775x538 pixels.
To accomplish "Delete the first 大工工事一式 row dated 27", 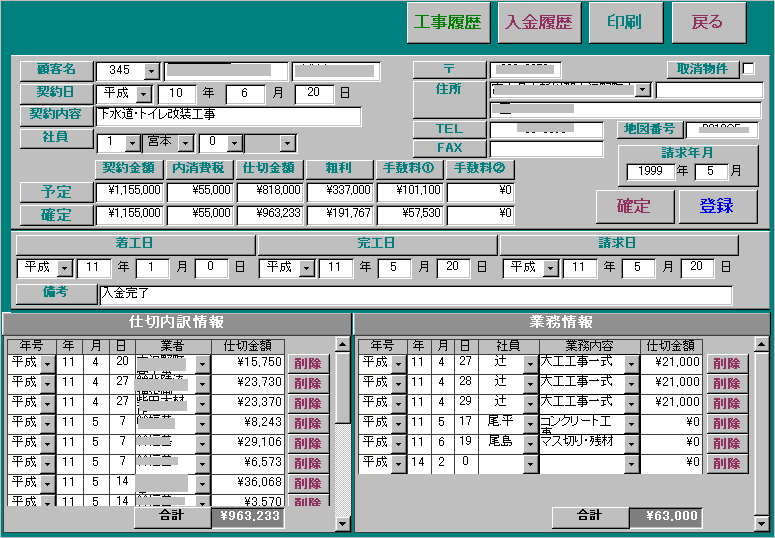I will coord(727,364).
